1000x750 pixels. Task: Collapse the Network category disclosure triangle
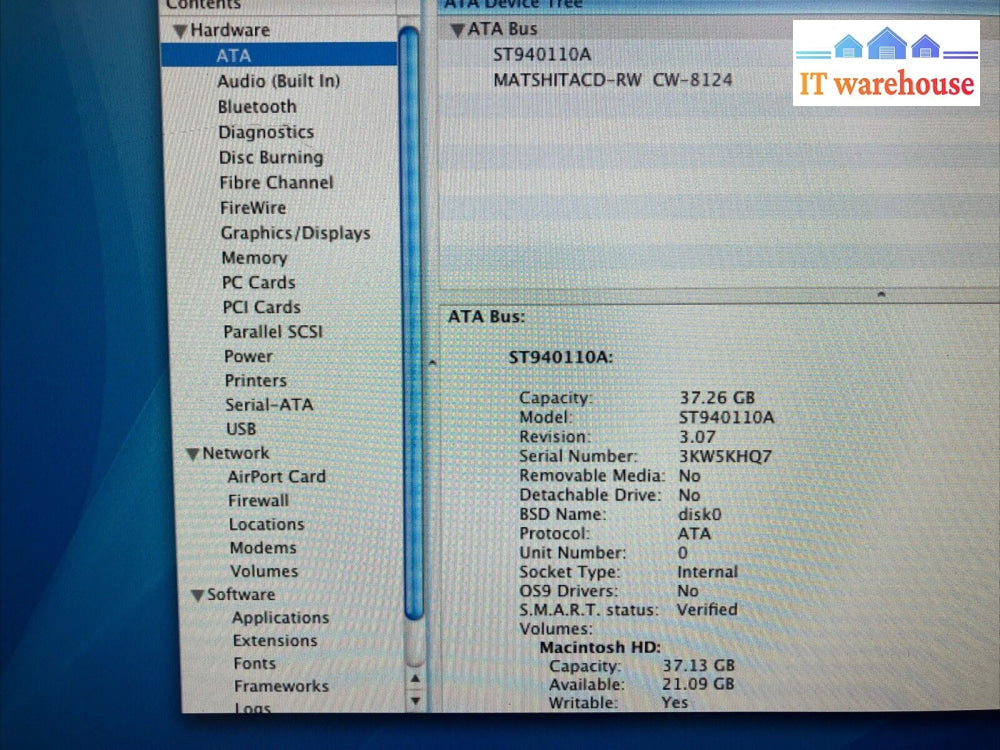(x=193, y=454)
